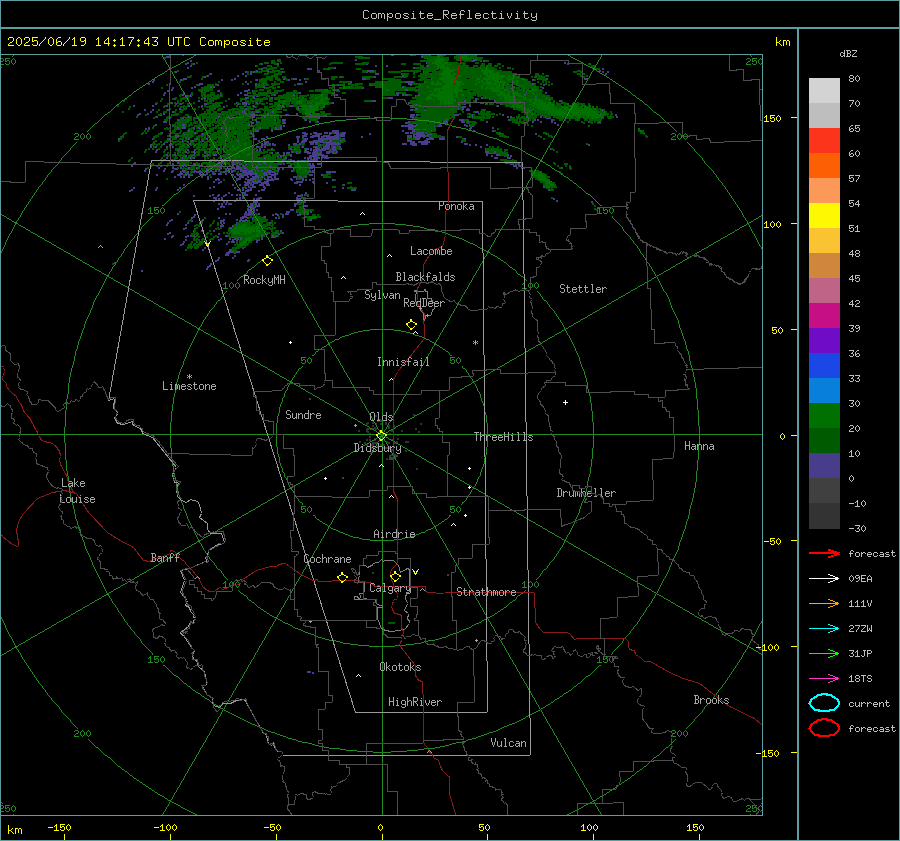Click the Olds town label
Screen dimensions: 900x841
click(381, 417)
